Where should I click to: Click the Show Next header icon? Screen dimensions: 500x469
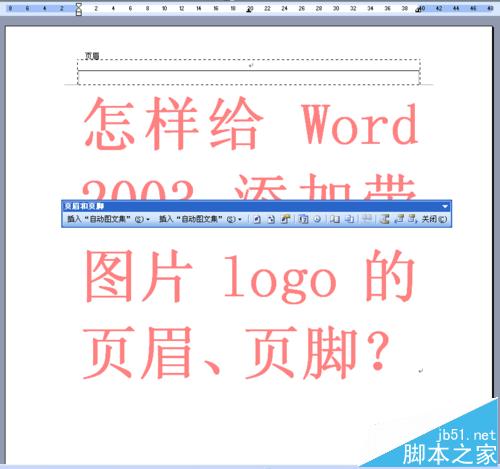tap(412, 219)
